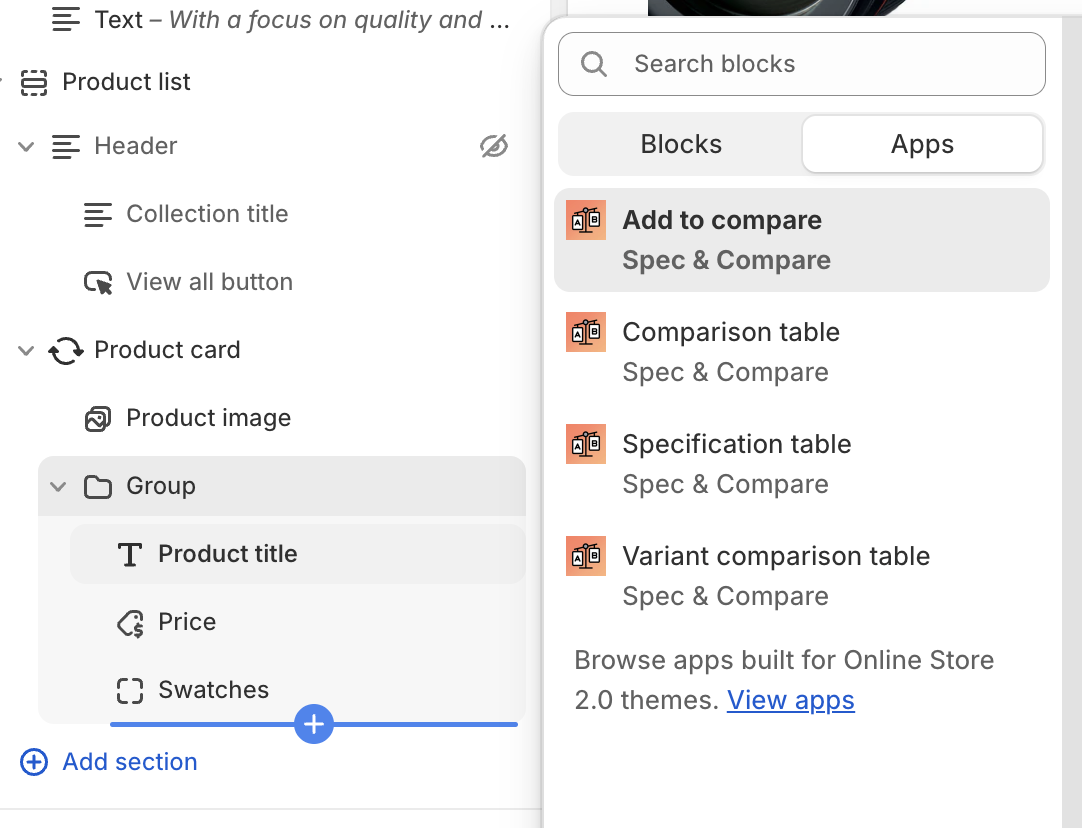Click the Swatches dashed-square icon
1082x828 pixels.
point(130,691)
